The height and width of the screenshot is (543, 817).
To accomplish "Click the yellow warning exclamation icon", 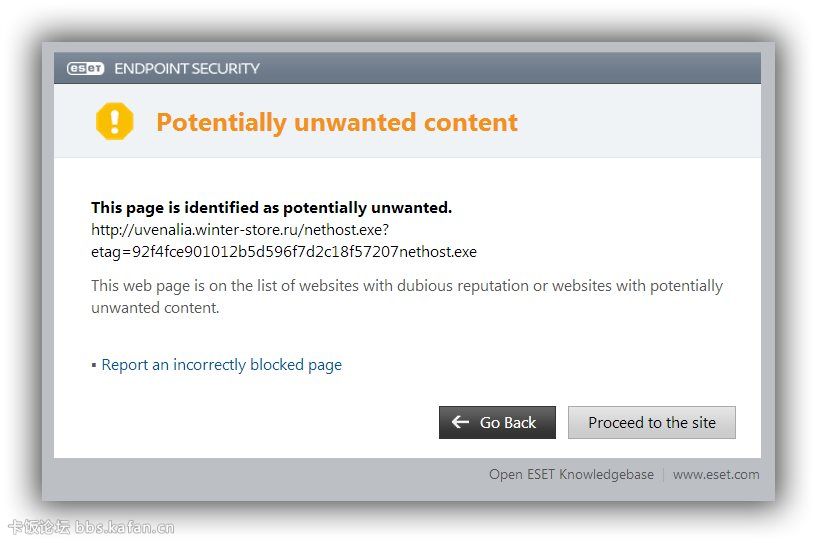I will point(114,122).
